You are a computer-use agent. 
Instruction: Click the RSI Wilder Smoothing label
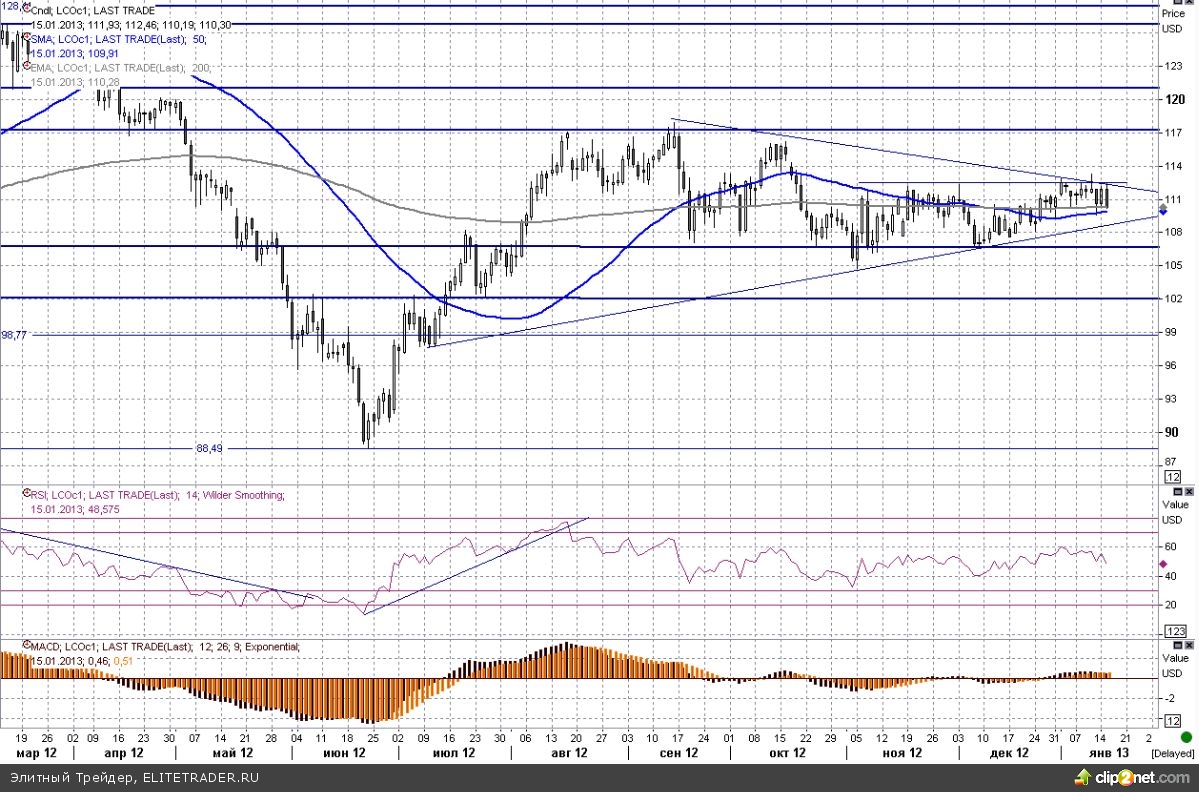158,494
